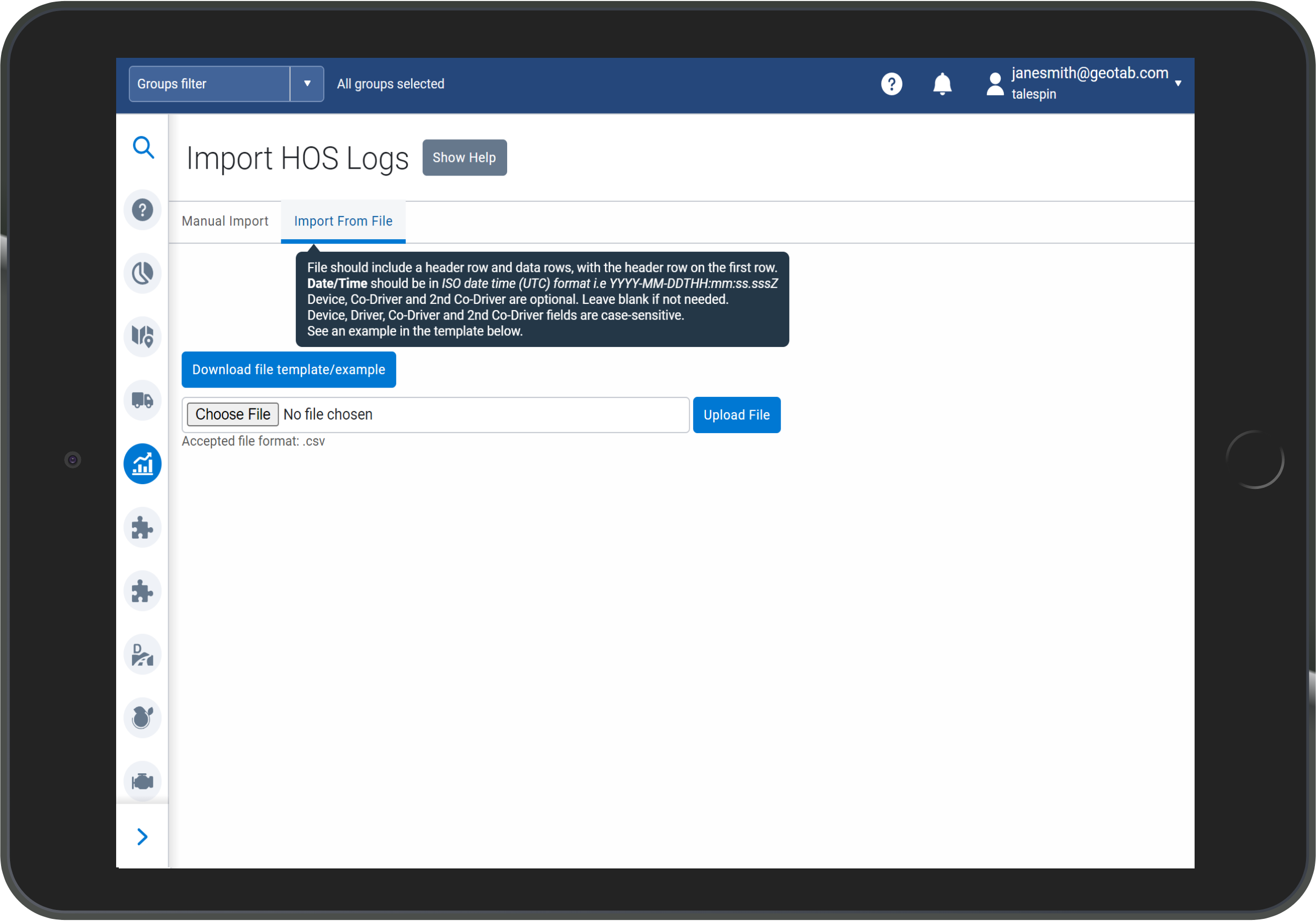This screenshot has height=921, width=1316.
Task: Open the apple-shaped sidebar icon
Action: tap(143, 718)
